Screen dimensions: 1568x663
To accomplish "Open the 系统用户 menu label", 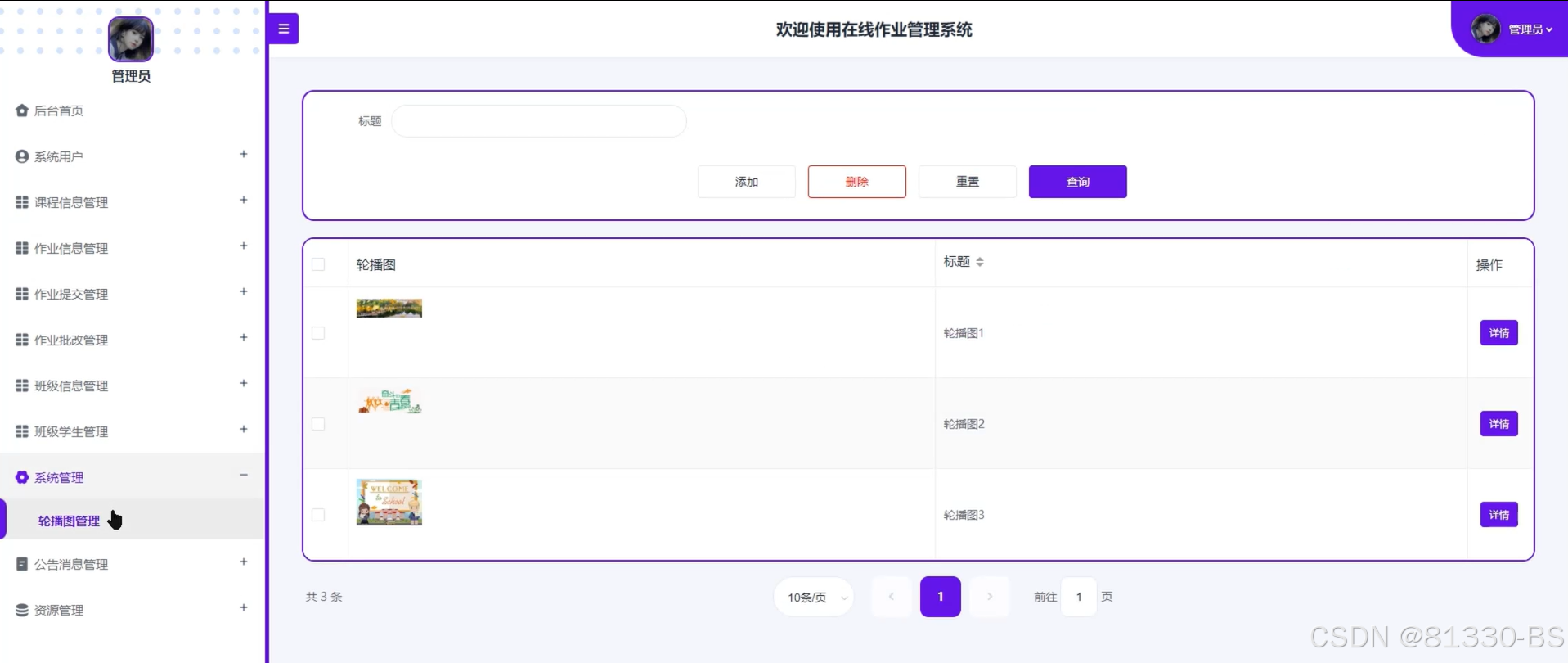I will click(x=58, y=156).
